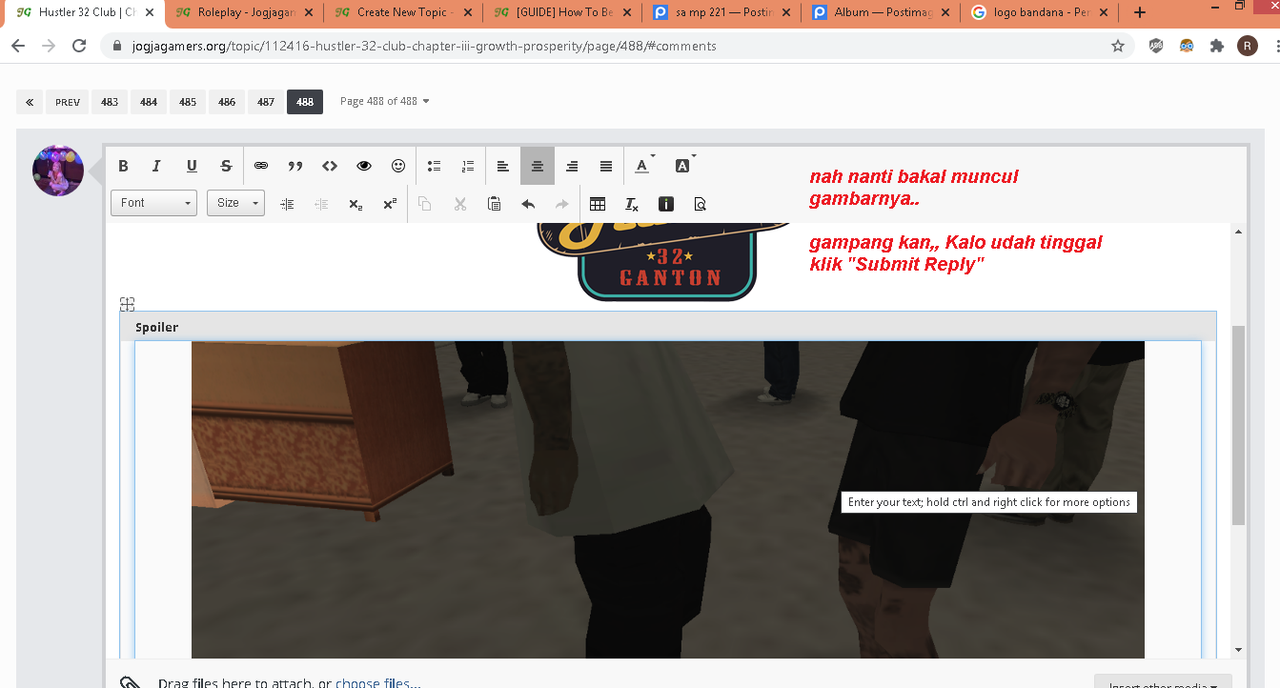This screenshot has width=1280, height=688.
Task: Click the address bar URL
Action: [x=424, y=46]
